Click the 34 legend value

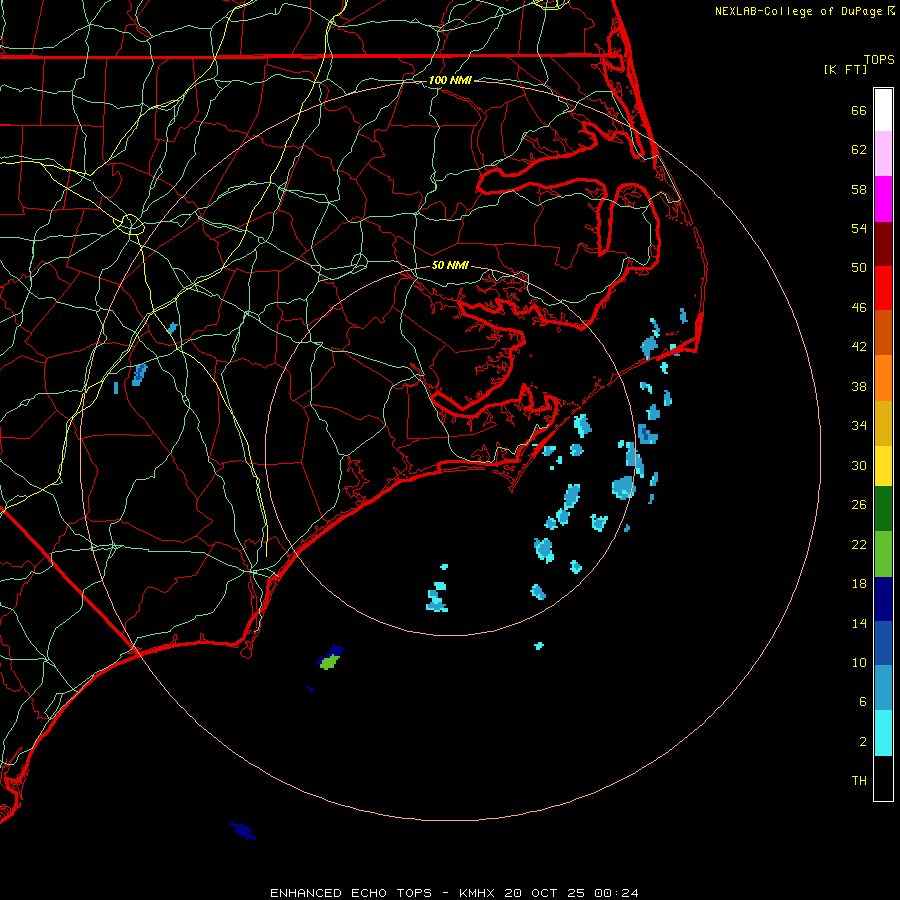coord(859,426)
